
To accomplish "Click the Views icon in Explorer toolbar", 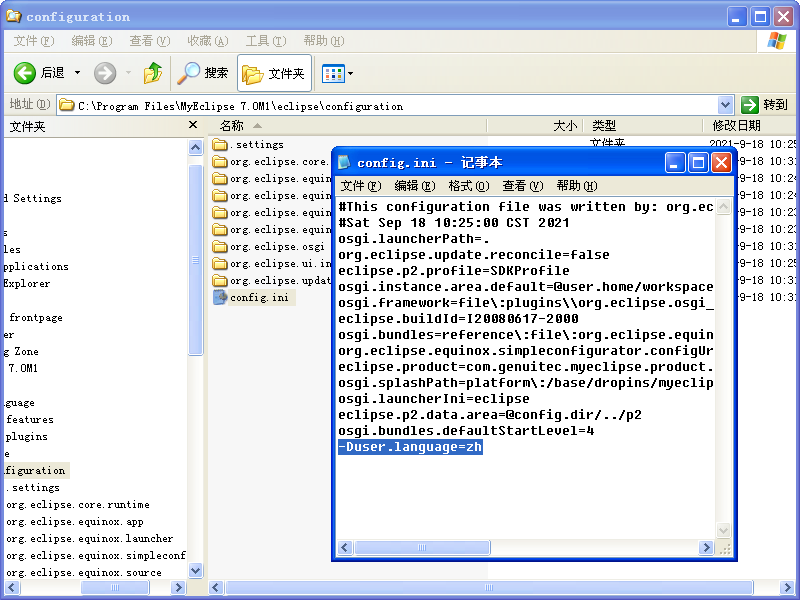I will [x=332, y=73].
